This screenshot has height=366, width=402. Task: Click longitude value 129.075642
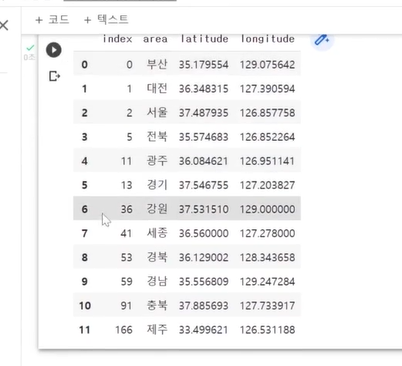pyautogui.click(x=267, y=65)
